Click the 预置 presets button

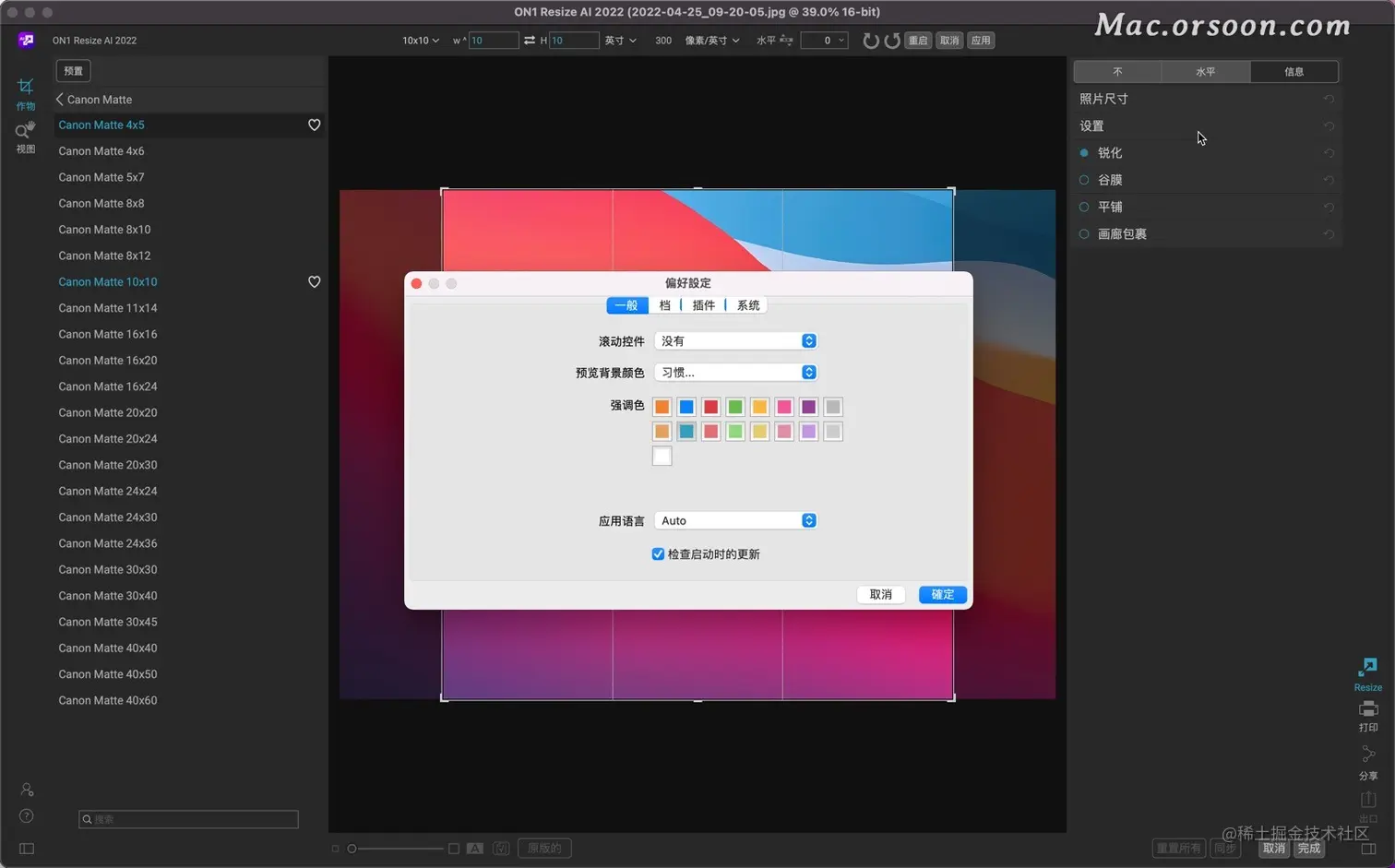(x=74, y=71)
